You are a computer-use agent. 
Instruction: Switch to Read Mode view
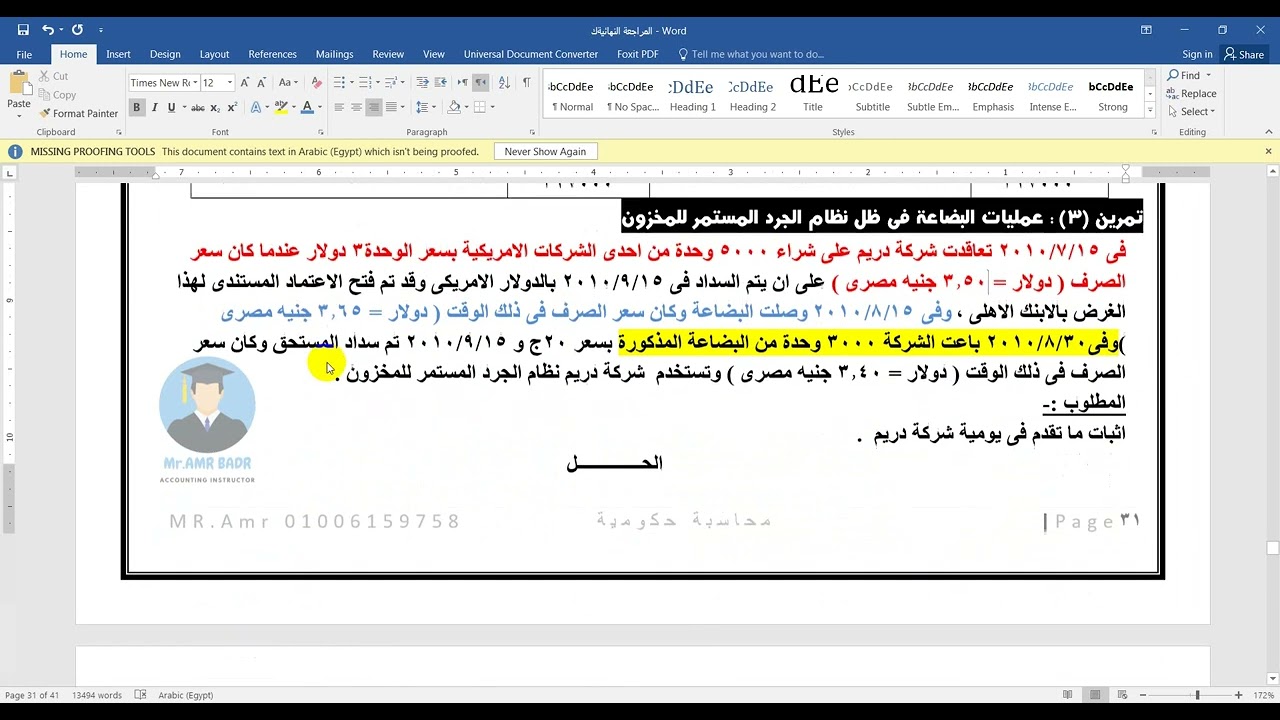point(1068,695)
